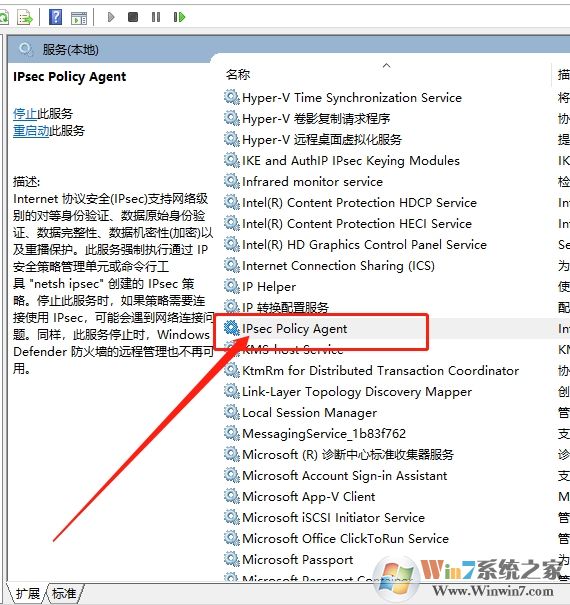570x605 pixels.
Task: Restart the service with the restart icon
Action: pos(179,17)
